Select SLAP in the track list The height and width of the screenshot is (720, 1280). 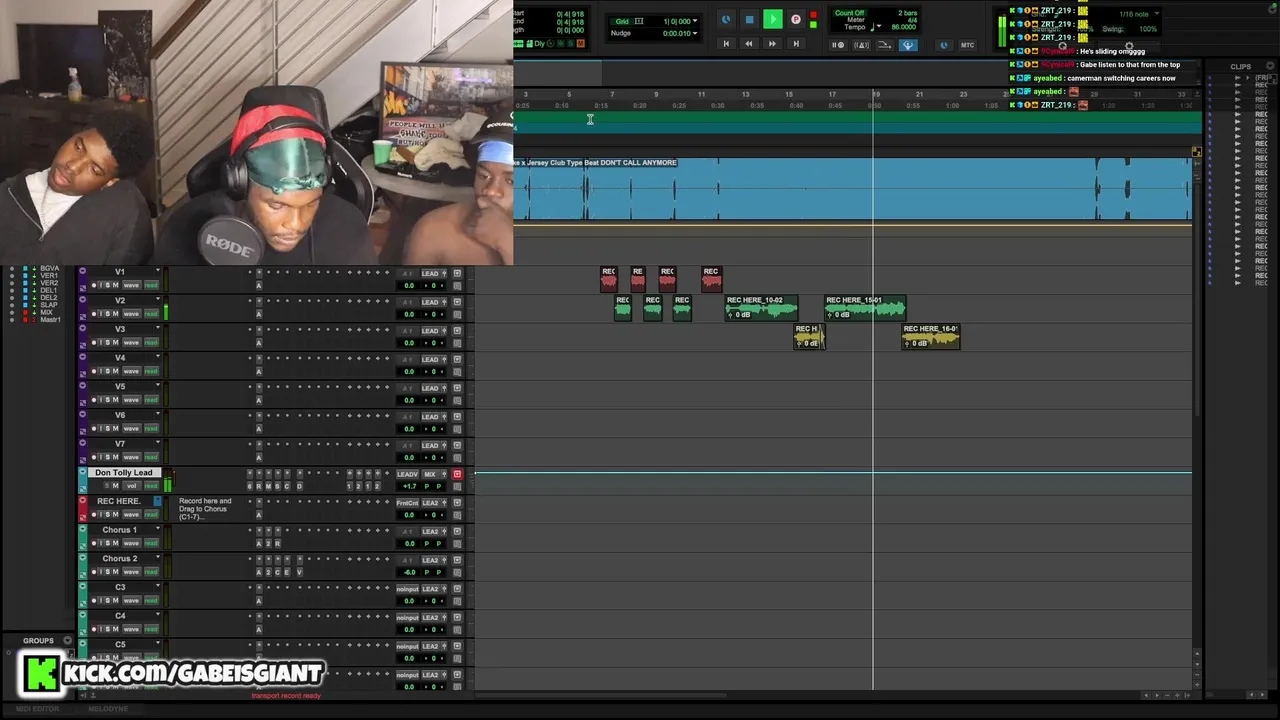(47, 305)
